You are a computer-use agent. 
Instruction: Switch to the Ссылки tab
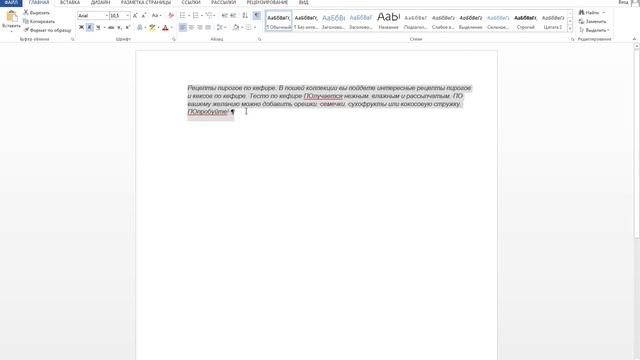[x=191, y=2]
